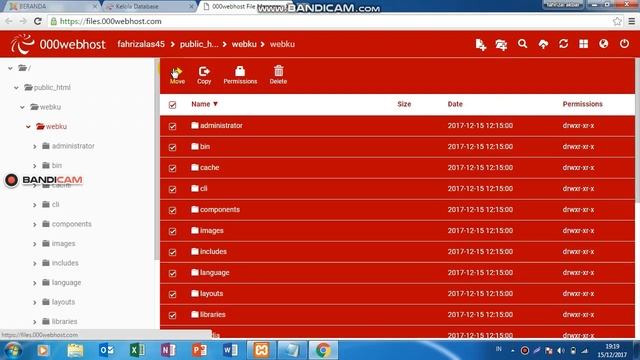Click the power logout icon
The width and height of the screenshot is (640, 360).
624,43
